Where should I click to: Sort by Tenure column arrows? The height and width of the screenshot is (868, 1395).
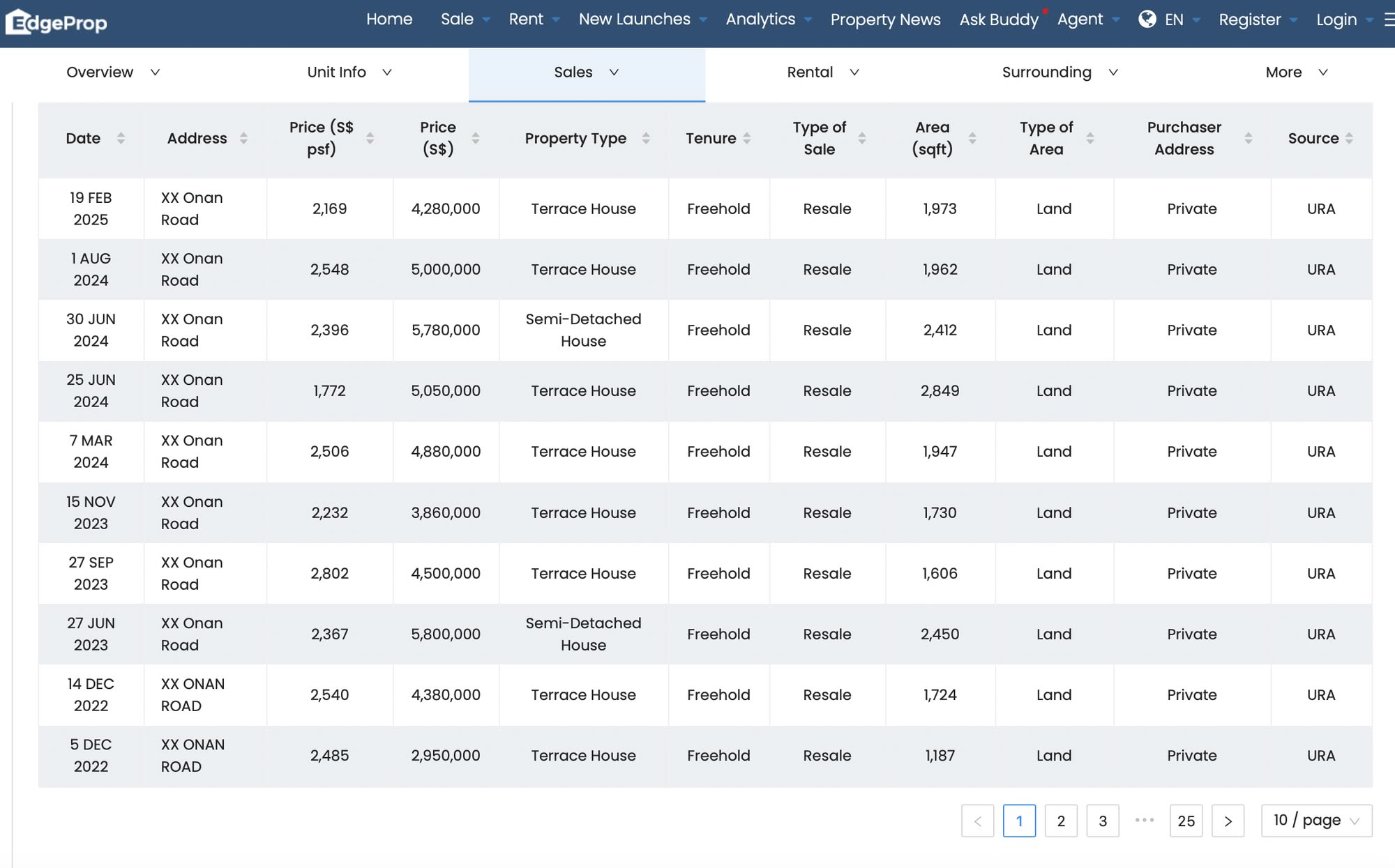click(x=746, y=138)
